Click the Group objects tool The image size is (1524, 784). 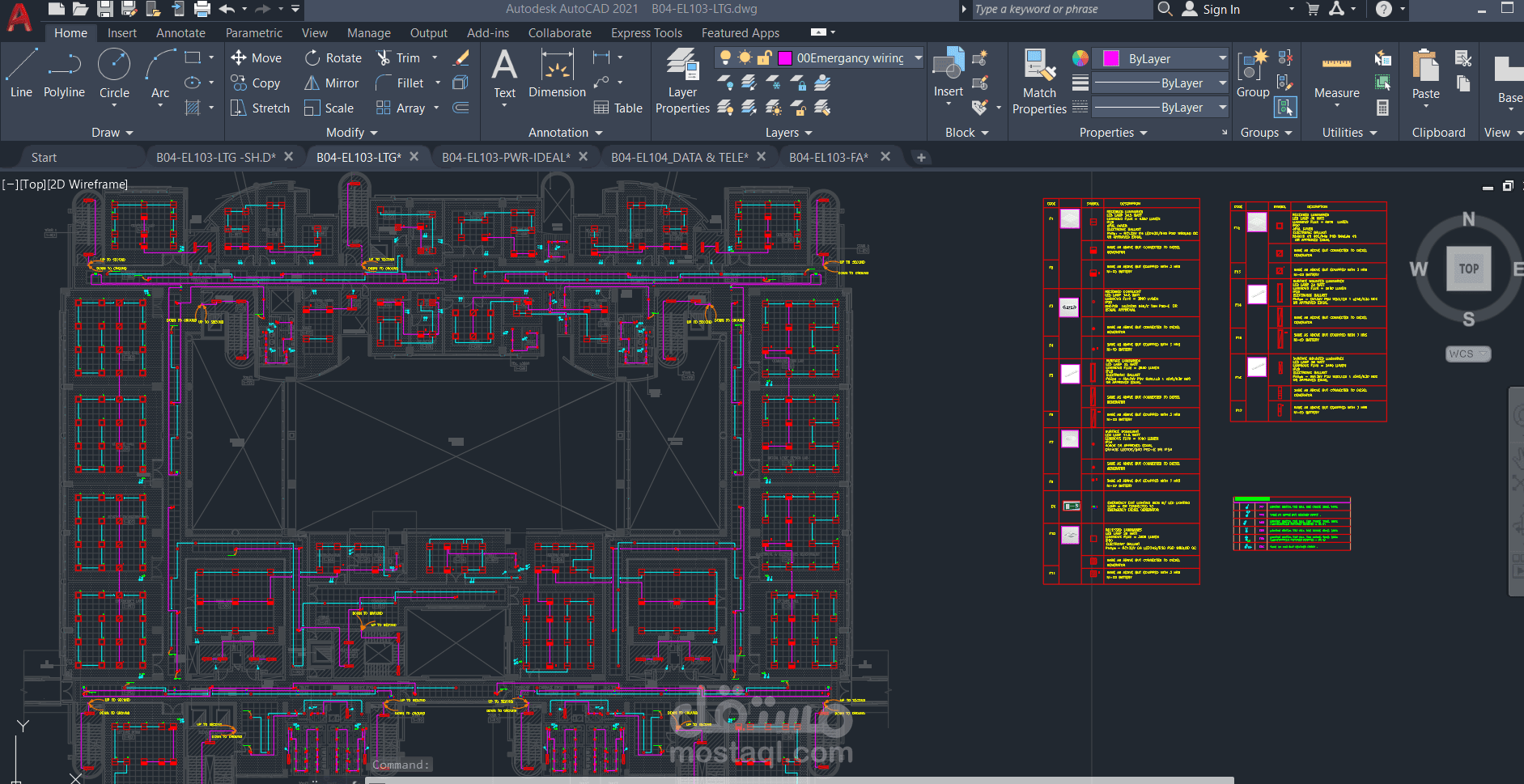click(x=1252, y=74)
